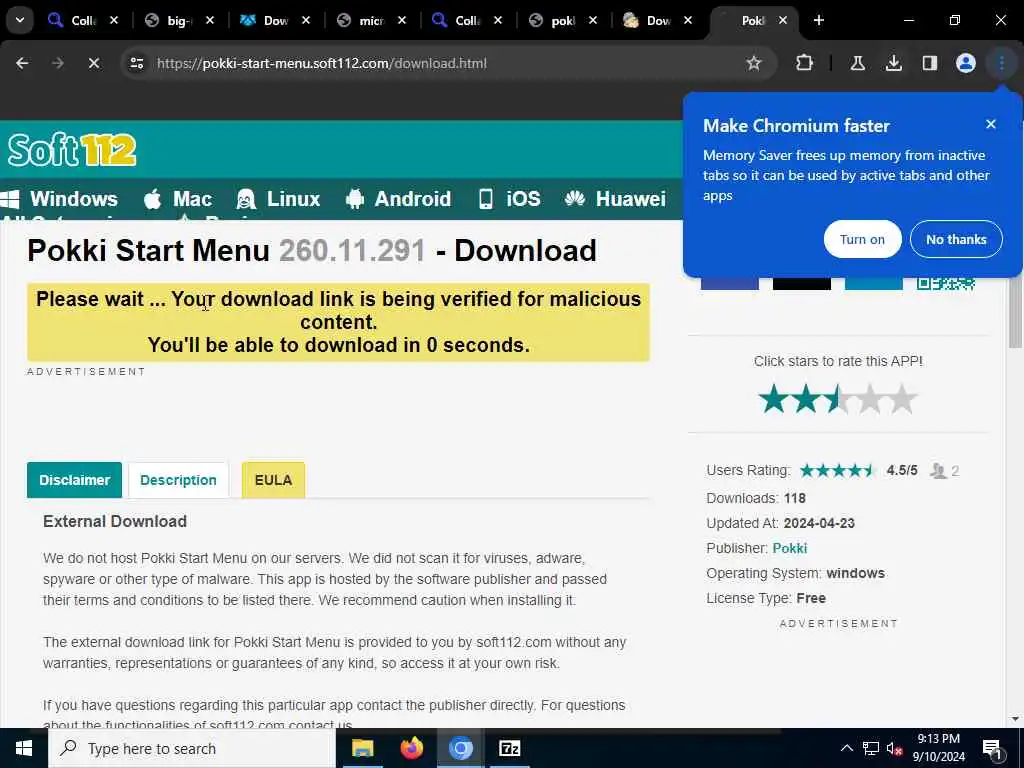This screenshot has width=1024, height=768.
Task: Open Chromium three-dot menu
Action: (1001, 63)
